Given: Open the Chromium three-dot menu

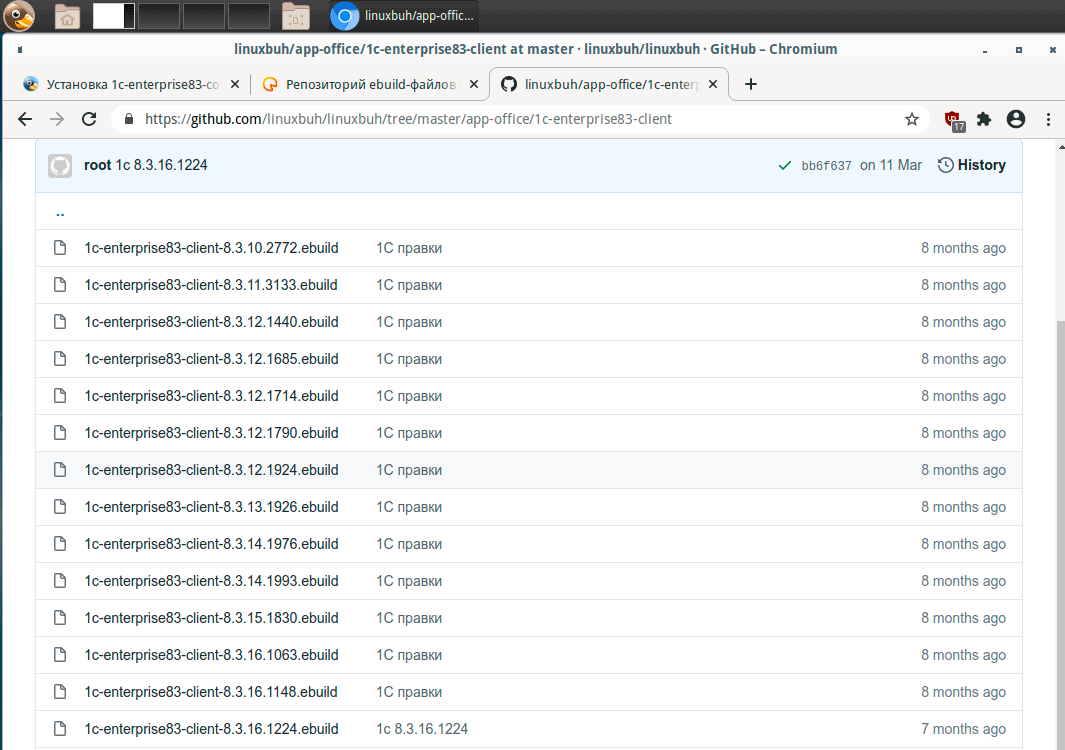Looking at the screenshot, I should [x=1048, y=119].
